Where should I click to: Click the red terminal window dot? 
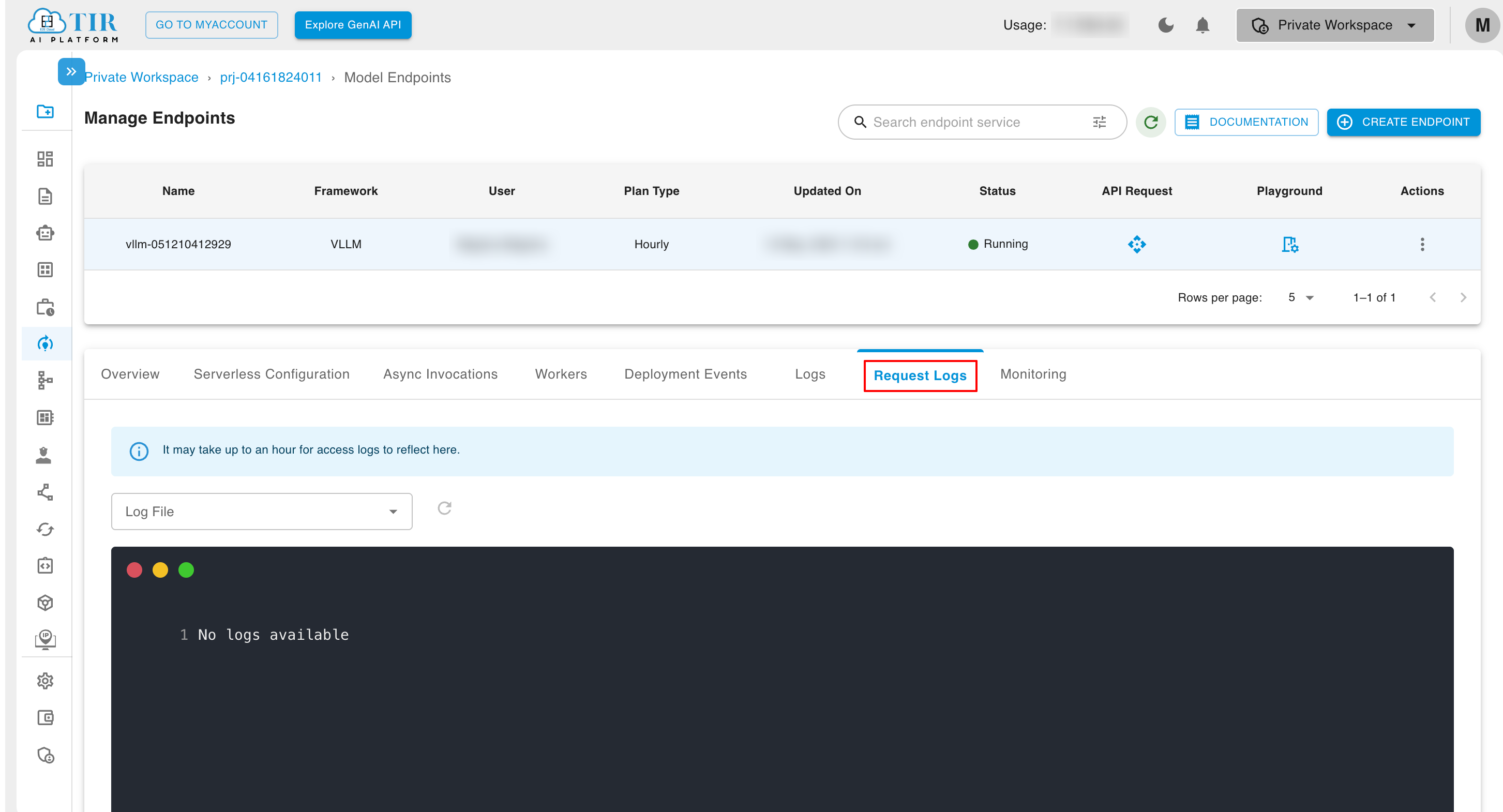click(134, 570)
